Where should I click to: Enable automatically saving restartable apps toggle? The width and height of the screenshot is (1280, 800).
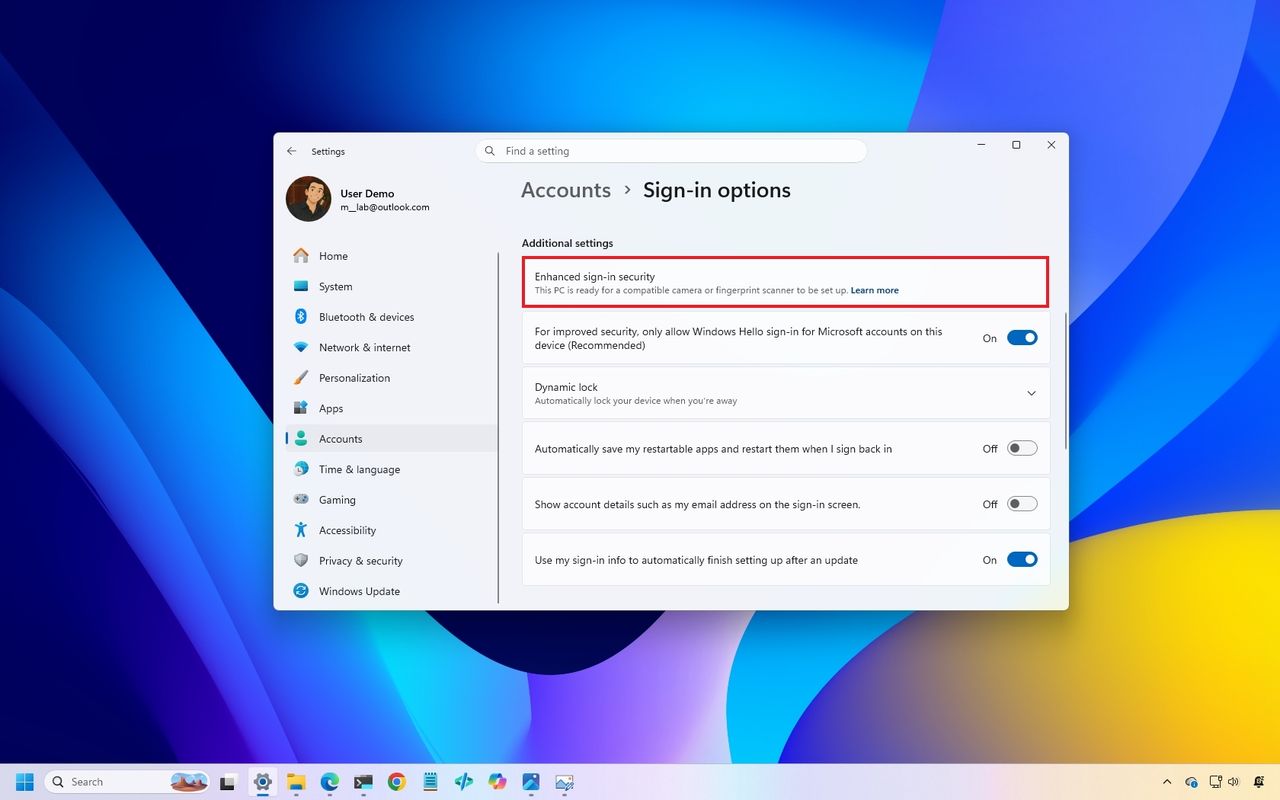(1022, 449)
